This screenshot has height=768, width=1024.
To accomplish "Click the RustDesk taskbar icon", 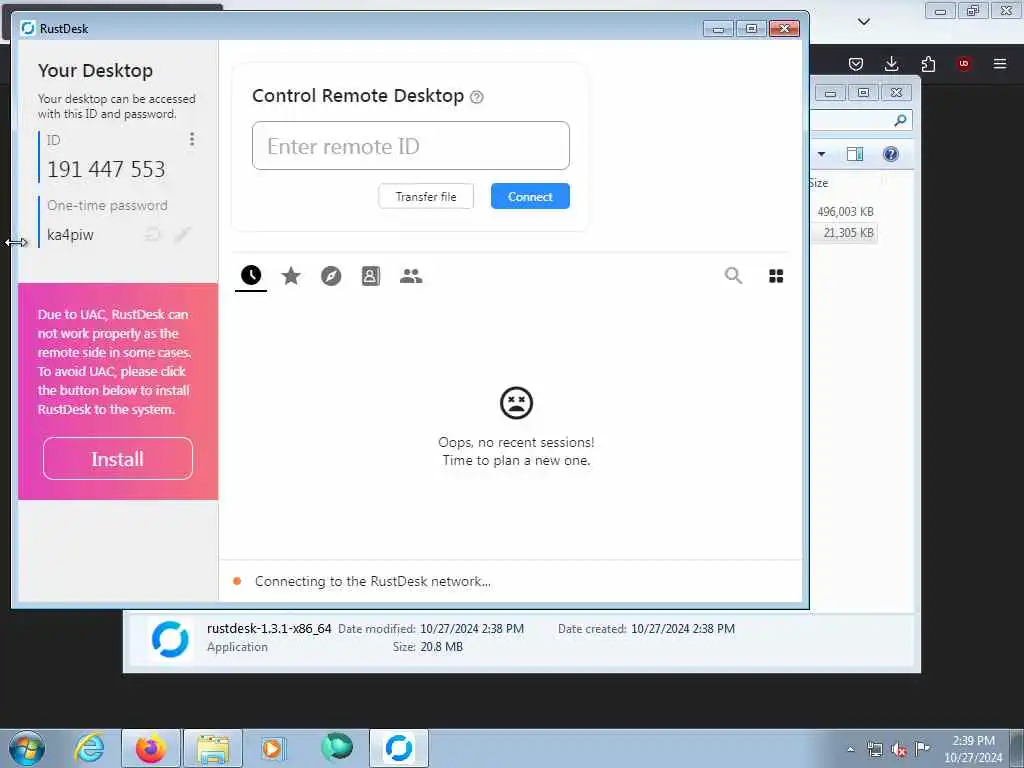I will tap(399, 748).
